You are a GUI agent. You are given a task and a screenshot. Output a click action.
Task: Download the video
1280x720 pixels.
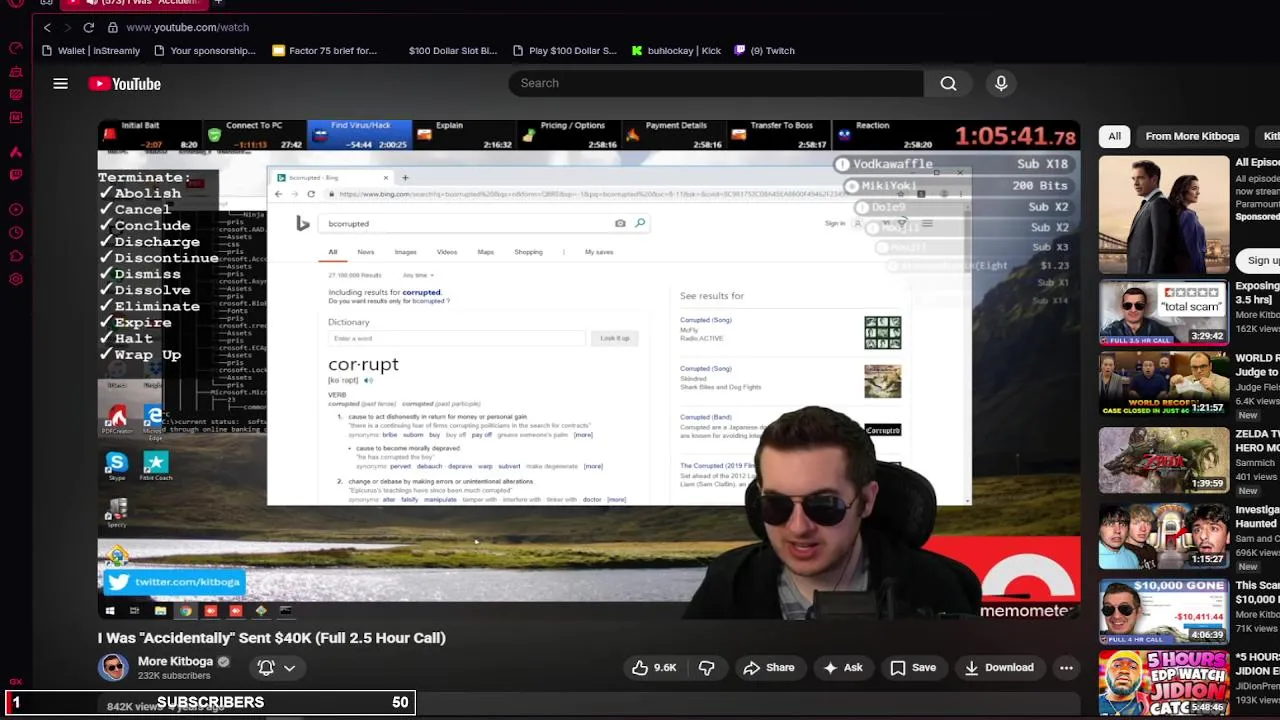click(x=998, y=668)
